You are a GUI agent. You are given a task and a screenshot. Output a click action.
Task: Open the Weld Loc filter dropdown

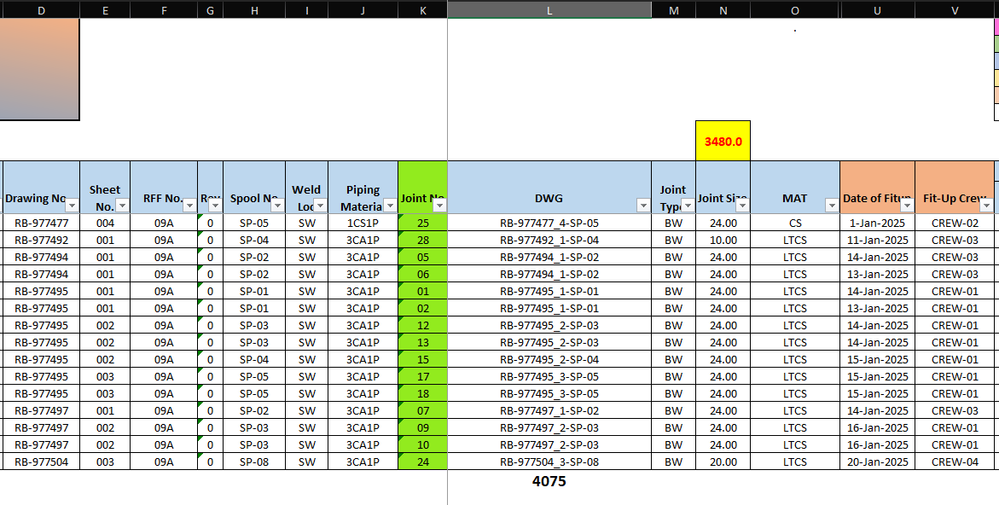coord(320,206)
